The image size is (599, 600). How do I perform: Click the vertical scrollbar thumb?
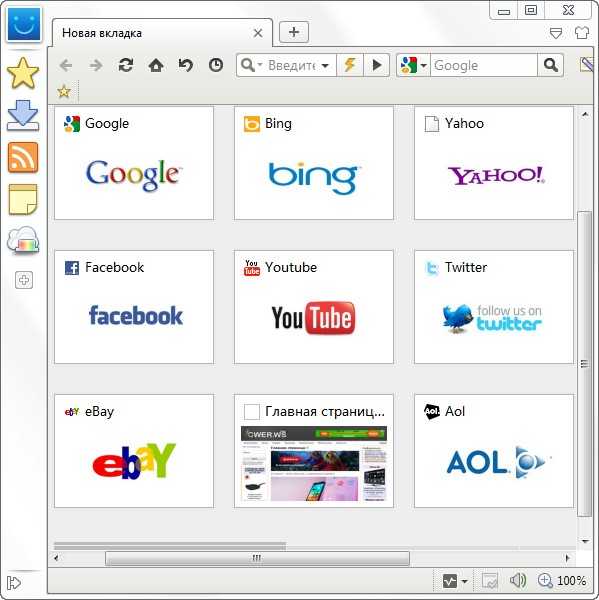click(584, 364)
